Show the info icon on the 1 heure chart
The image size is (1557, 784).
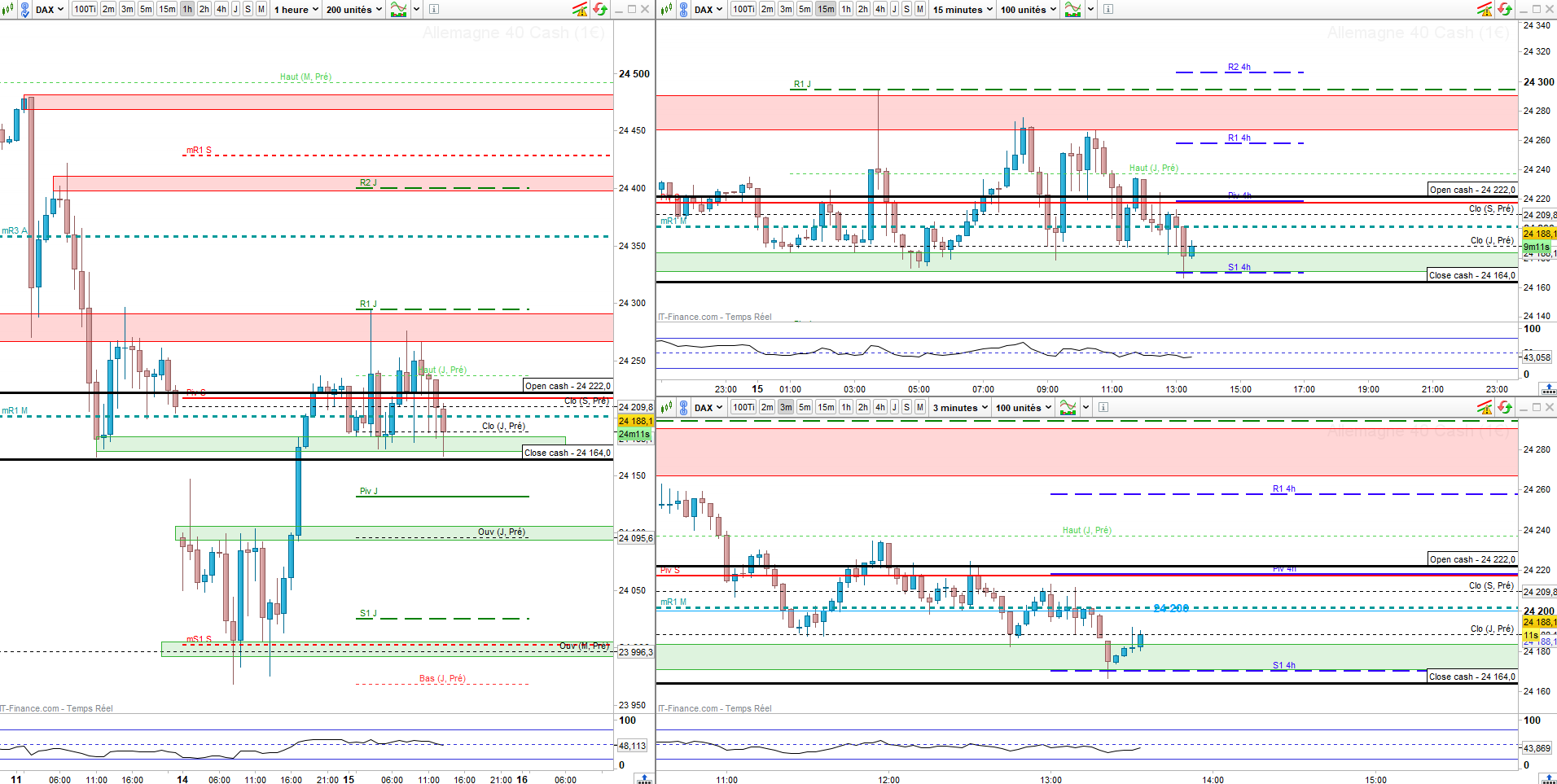[x=434, y=10]
